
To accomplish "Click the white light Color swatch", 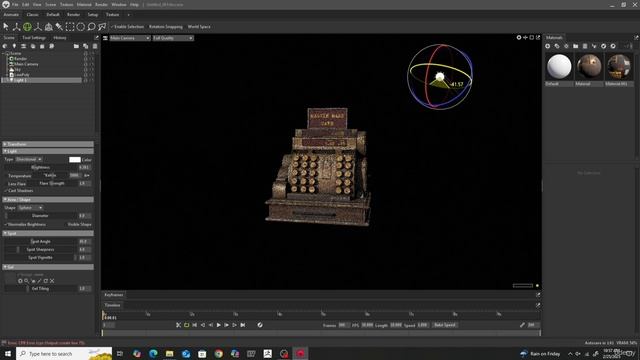I will (x=75, y=160).
